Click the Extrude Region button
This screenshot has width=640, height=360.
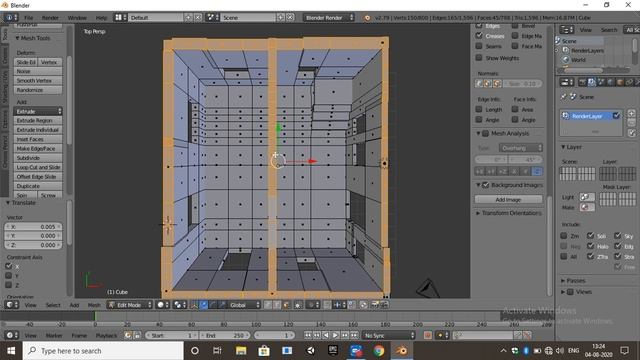[x=38, y=120]
